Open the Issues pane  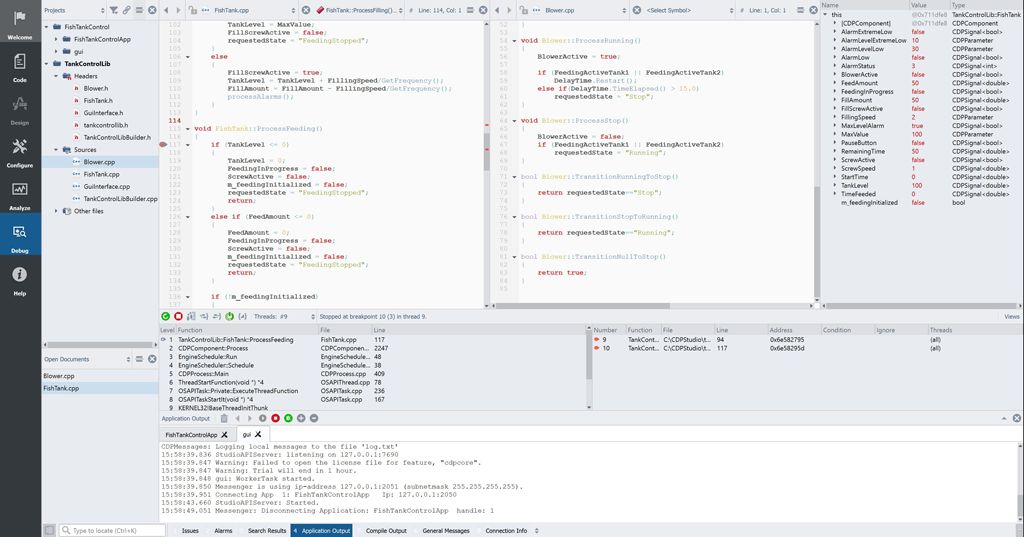190,530
